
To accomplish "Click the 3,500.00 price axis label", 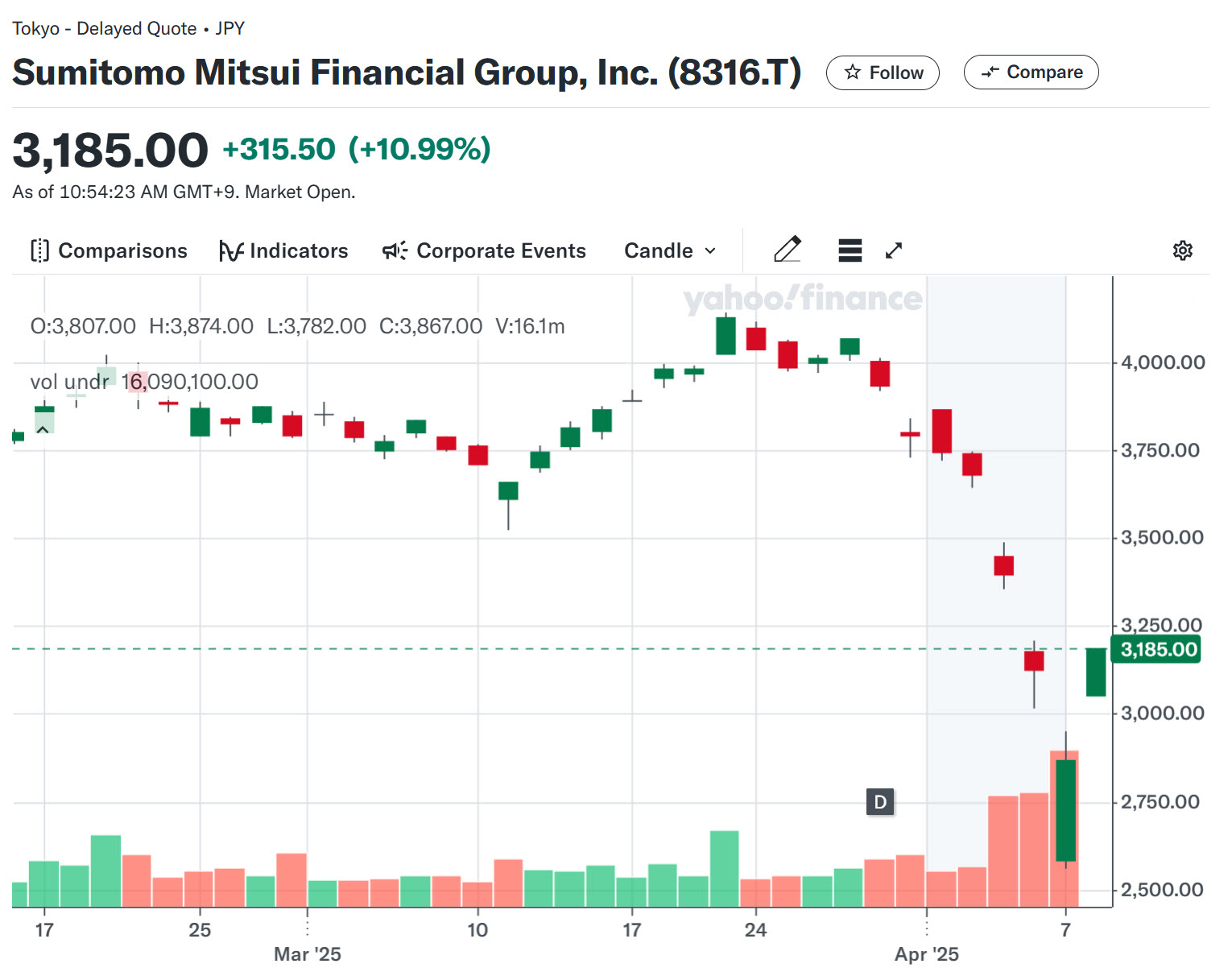I will click(1162, 537).
